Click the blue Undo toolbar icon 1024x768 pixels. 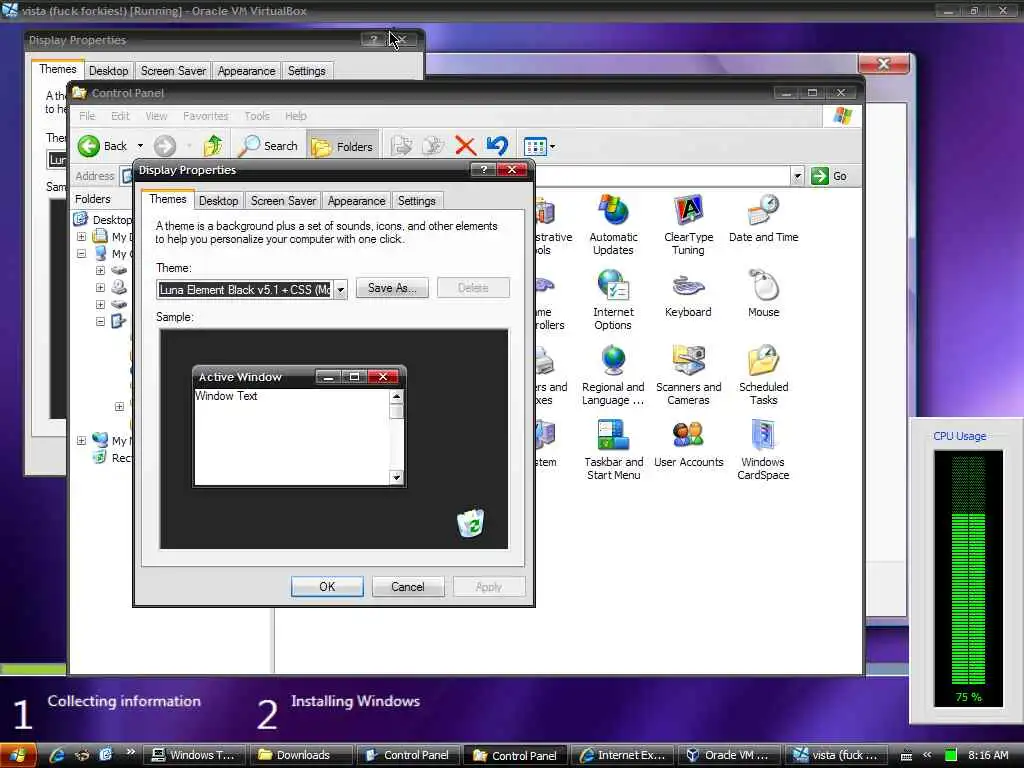[x=498, y=146]
